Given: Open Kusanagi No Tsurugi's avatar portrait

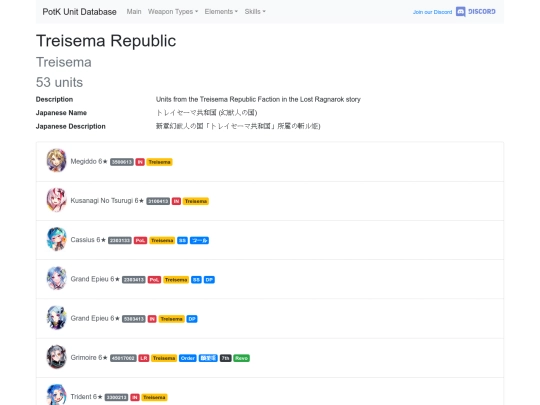Looking at the screenshot, I should tap(56, 200).
